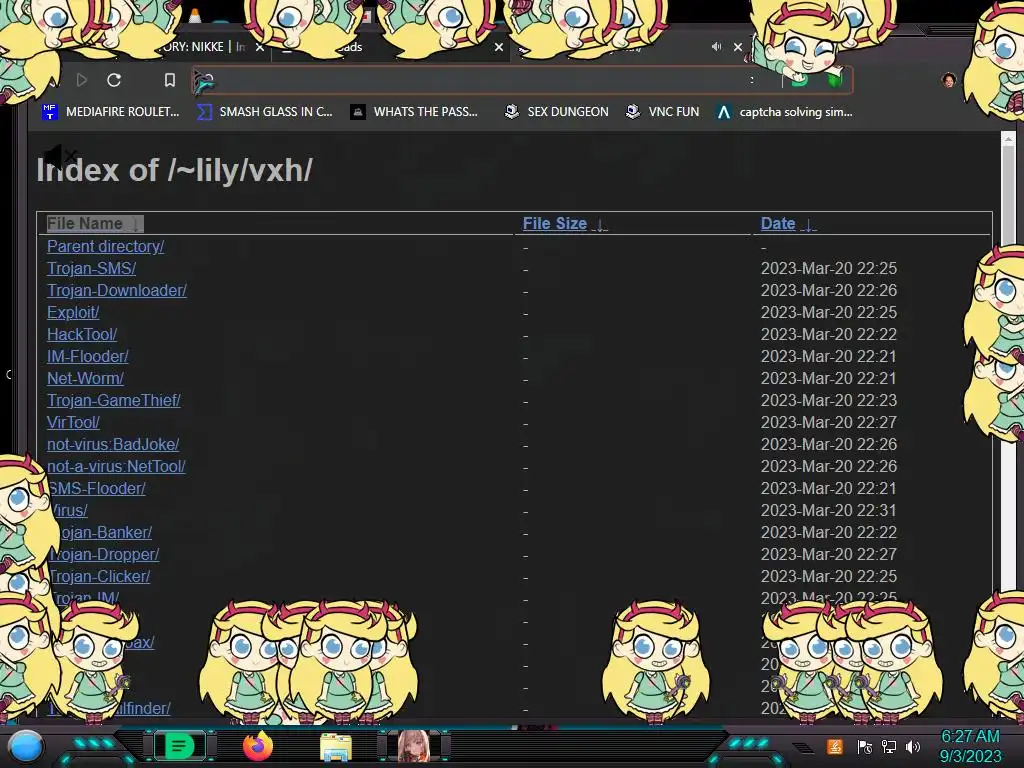Click the muted speaker icon on page
This screenshot has width=1024, height=768.
point(59,157)
